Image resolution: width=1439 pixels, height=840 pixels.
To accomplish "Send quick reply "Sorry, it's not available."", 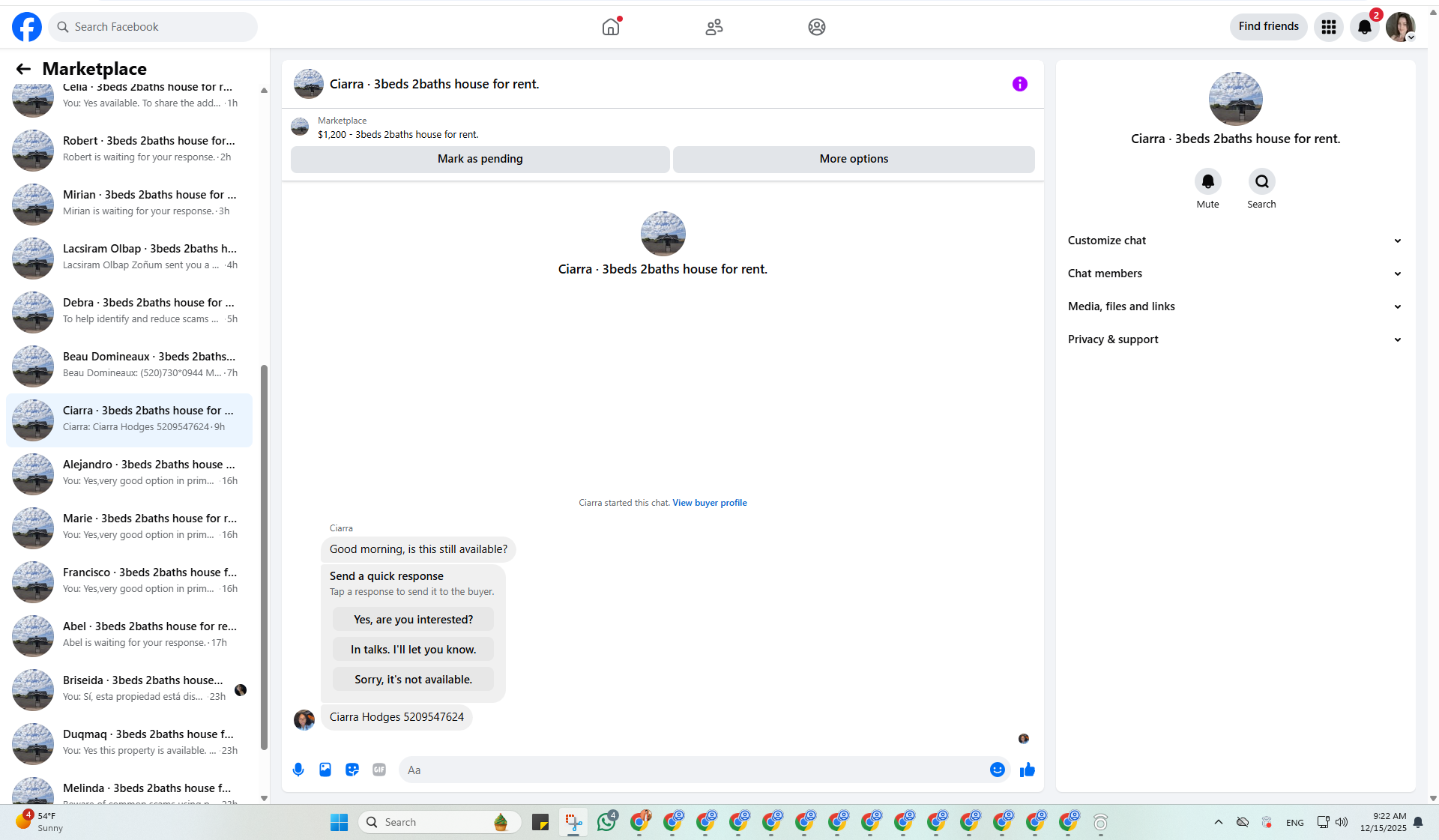I will click(414, 680).
